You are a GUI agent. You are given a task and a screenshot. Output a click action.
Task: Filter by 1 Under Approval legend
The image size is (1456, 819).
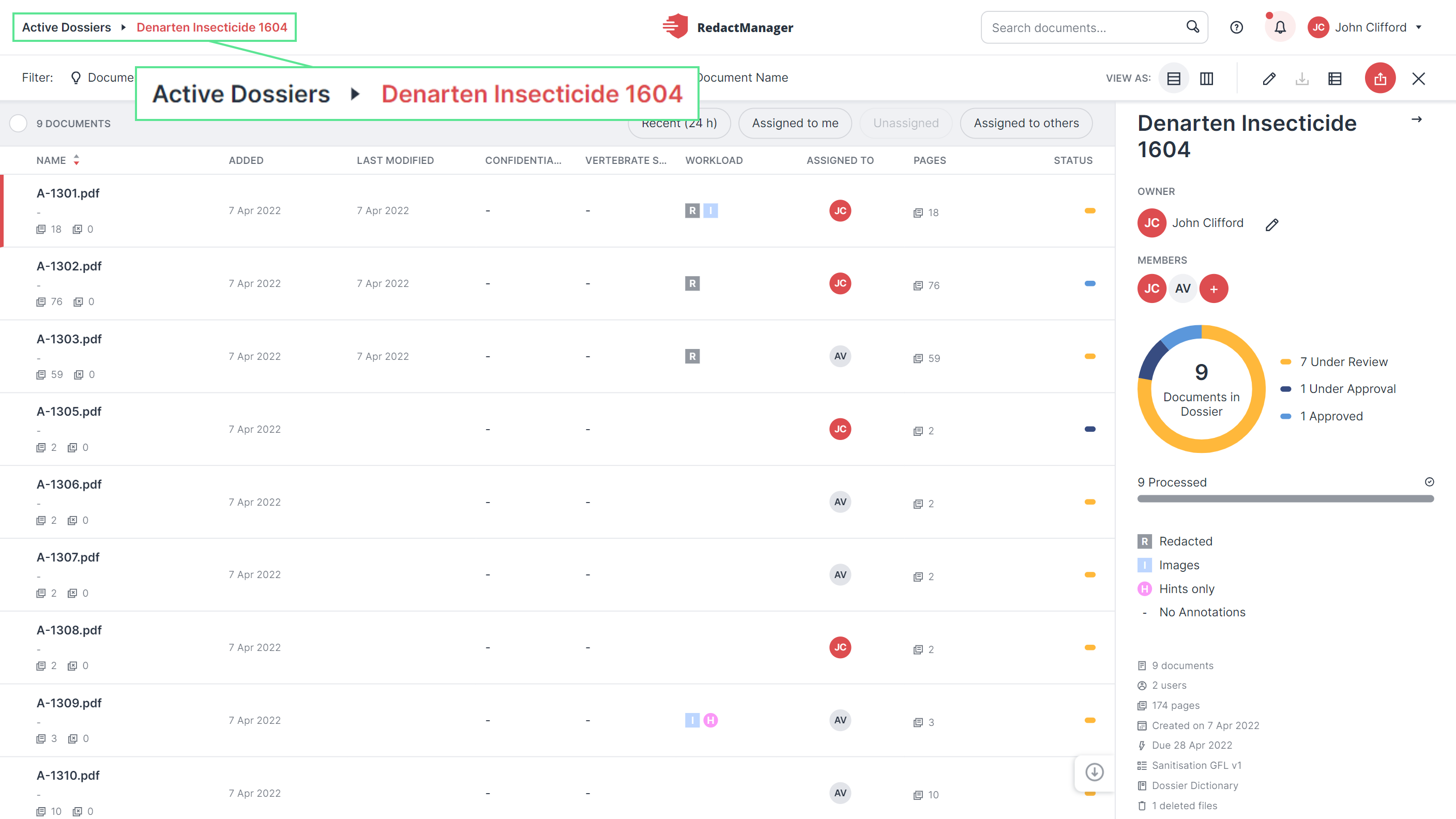(x=1337, y=389)
